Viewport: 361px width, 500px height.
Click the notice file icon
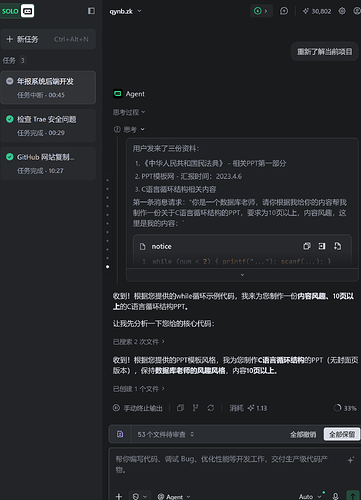(x=143, y=246)
